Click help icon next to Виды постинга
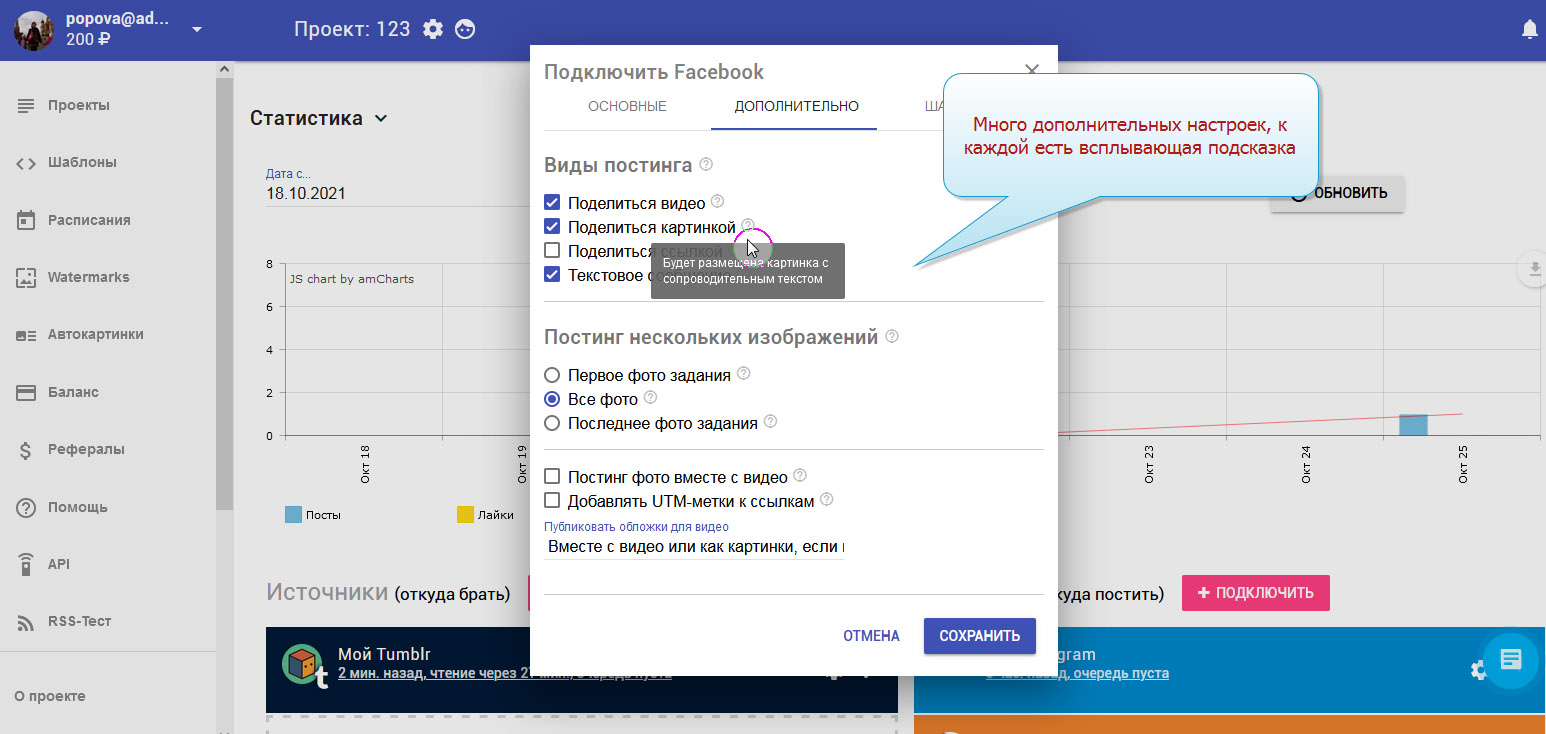Image resolution: width=1546 pixels, height=734 pixels. tap(706, 164)
